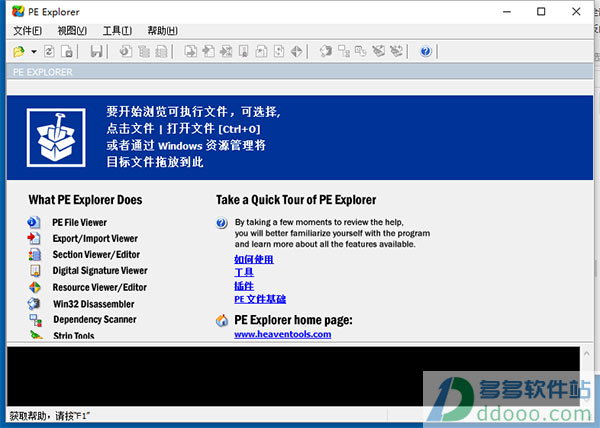Launch the Disassembler from the toolbar
The height and width of the screenshot is (428, 600).
[x=326, y=51]
